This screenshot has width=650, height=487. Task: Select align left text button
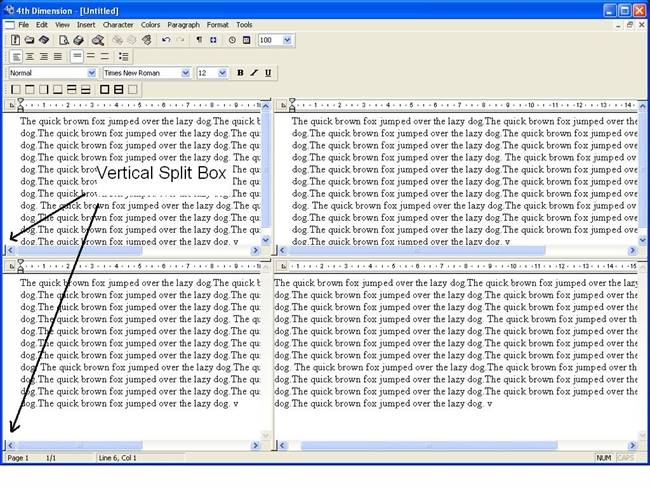tap(16, 56)
